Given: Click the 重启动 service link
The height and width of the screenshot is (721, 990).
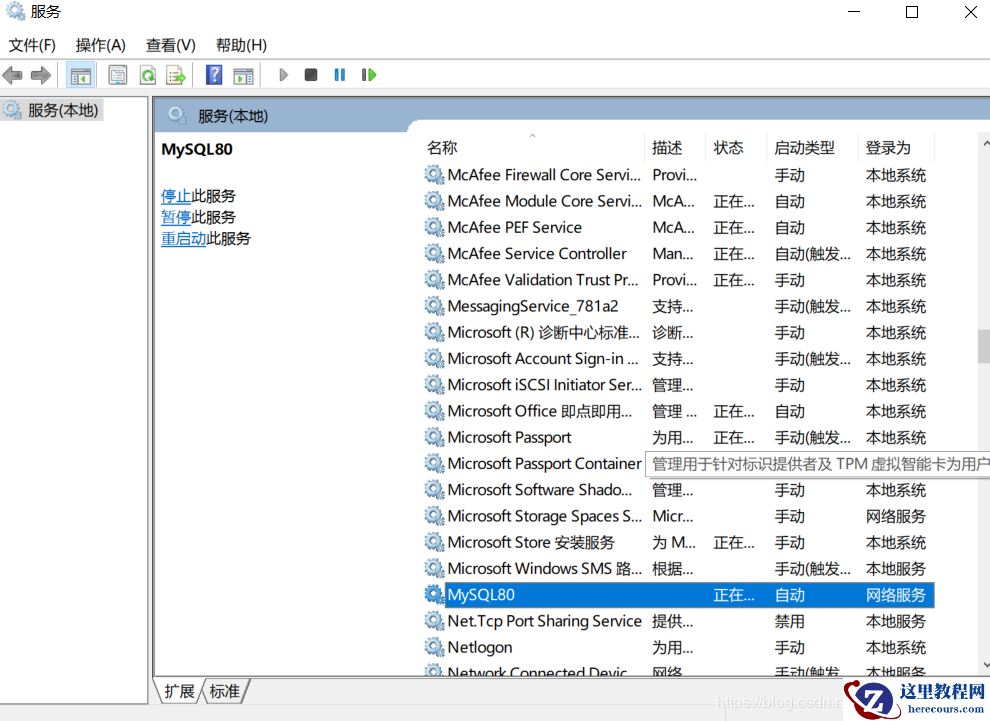Looking at the screenshot, I should point(184,239).
